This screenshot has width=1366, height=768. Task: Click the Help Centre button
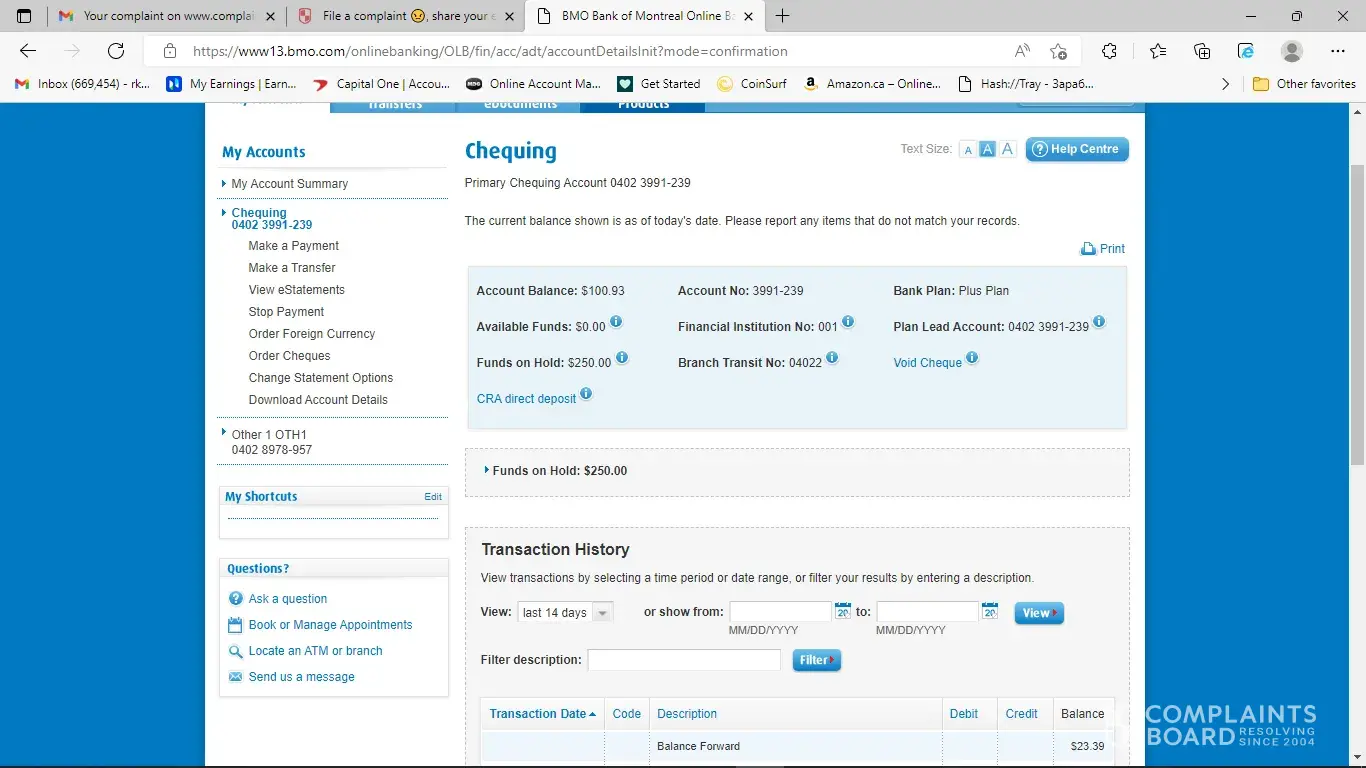pos(1076,149)
